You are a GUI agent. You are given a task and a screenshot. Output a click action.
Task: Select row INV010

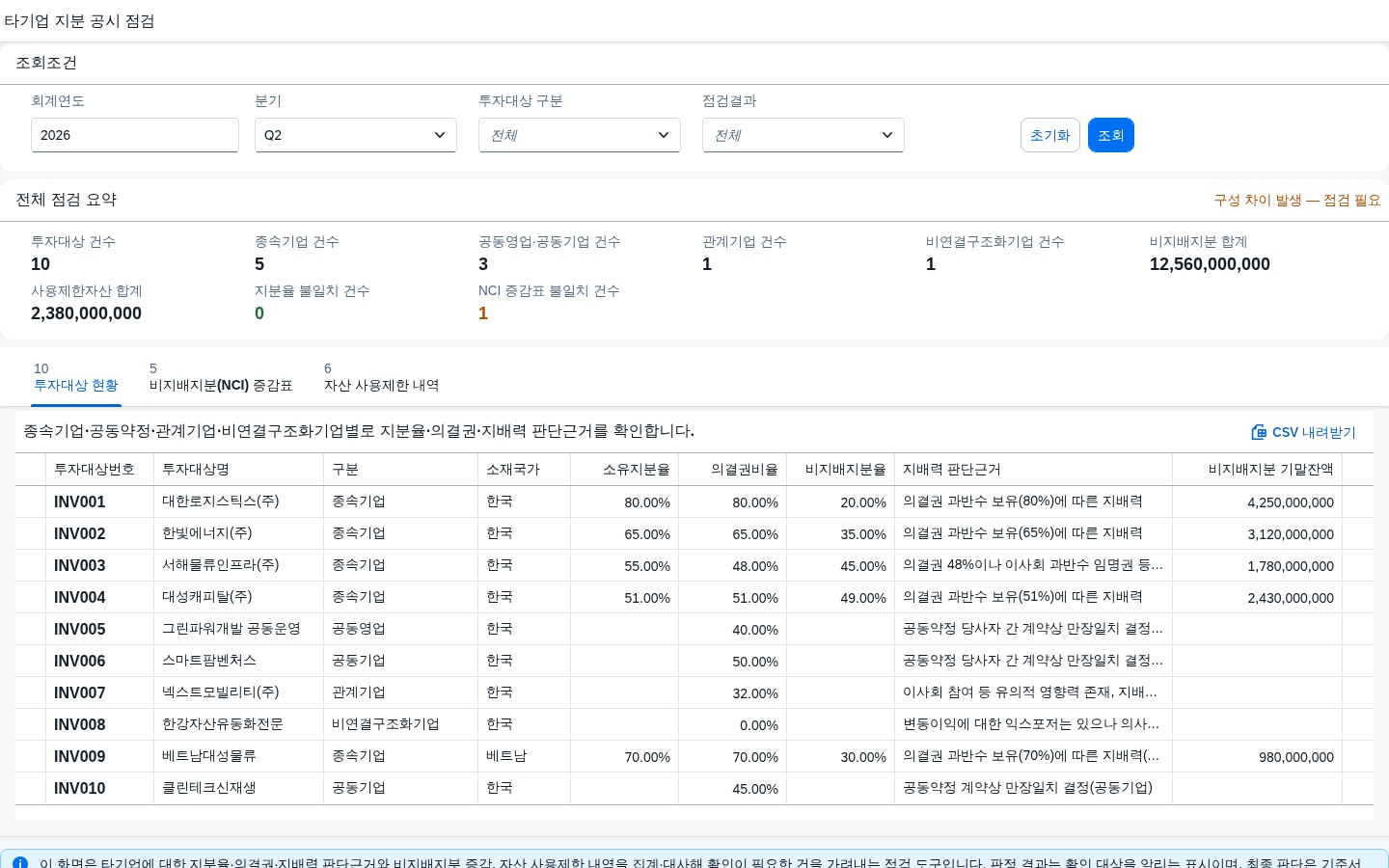coord(694,788)
